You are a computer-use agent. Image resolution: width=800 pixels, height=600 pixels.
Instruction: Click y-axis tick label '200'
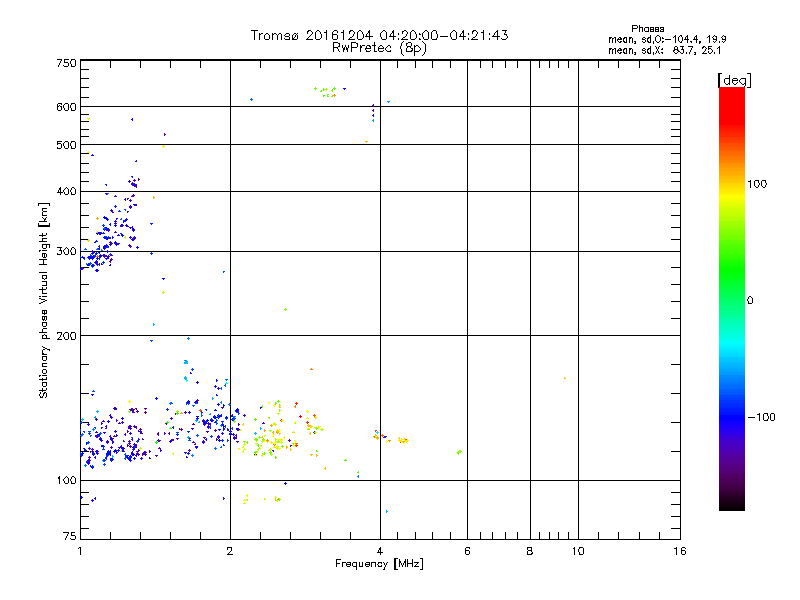(66, 336)
